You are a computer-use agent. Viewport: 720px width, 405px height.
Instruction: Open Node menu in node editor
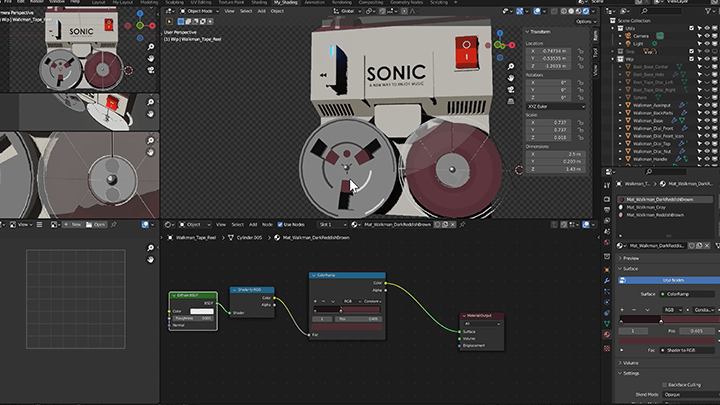coord(267,225)
